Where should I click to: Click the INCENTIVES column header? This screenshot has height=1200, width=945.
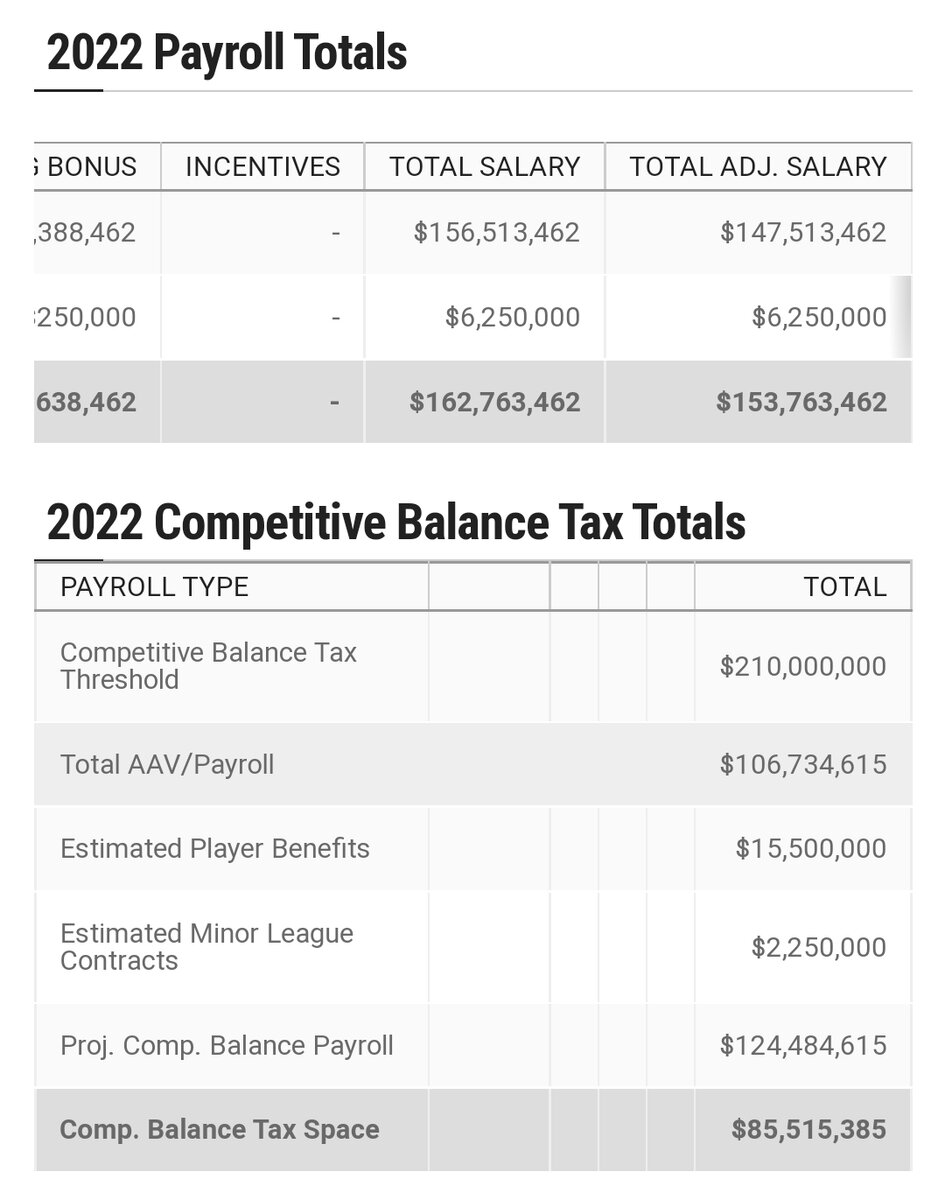[263, 166]
